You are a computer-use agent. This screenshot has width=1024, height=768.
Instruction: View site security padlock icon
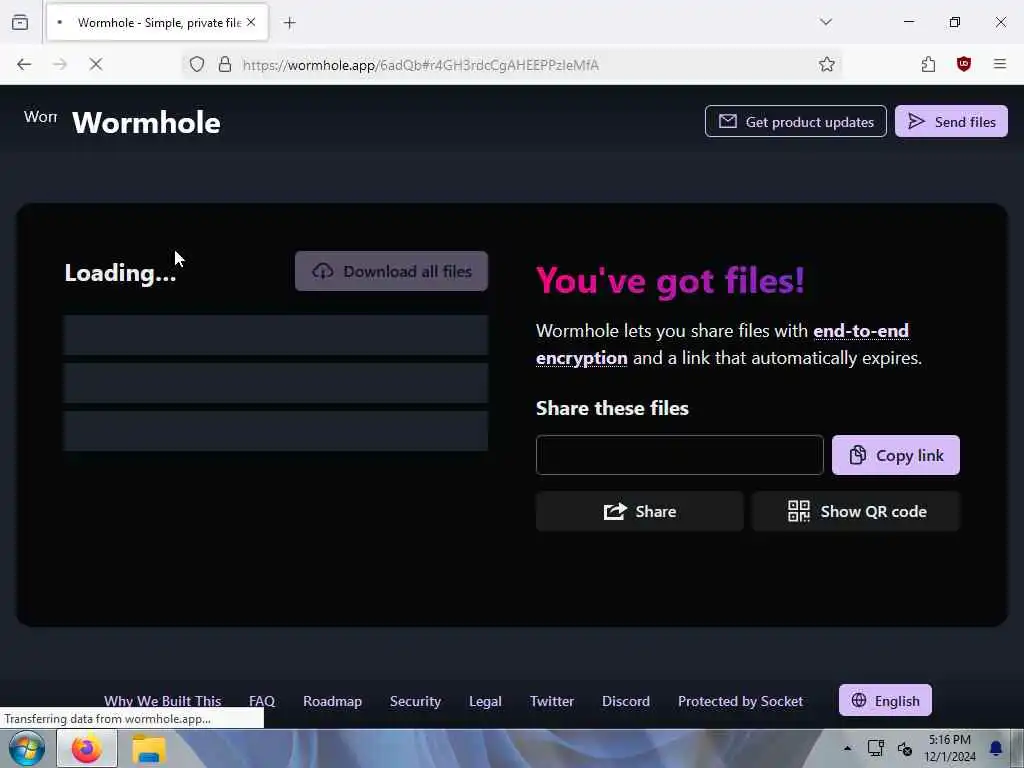pos(225,64)
